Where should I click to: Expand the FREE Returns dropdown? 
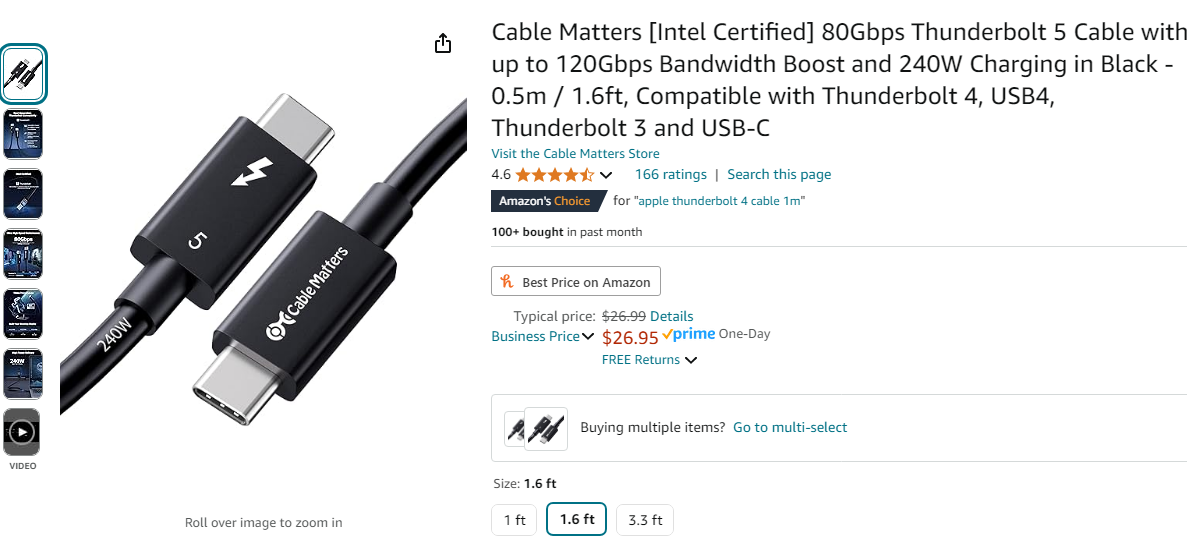691,360
